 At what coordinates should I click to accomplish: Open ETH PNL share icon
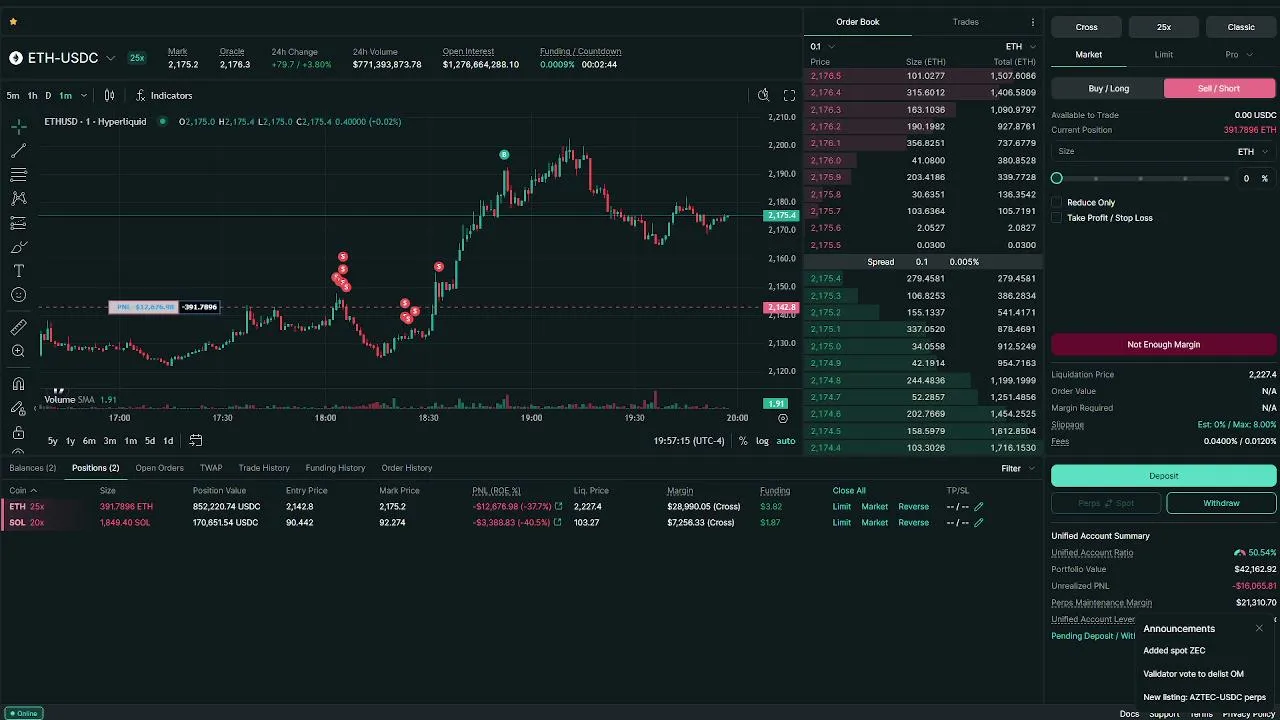tap(558, 507)
